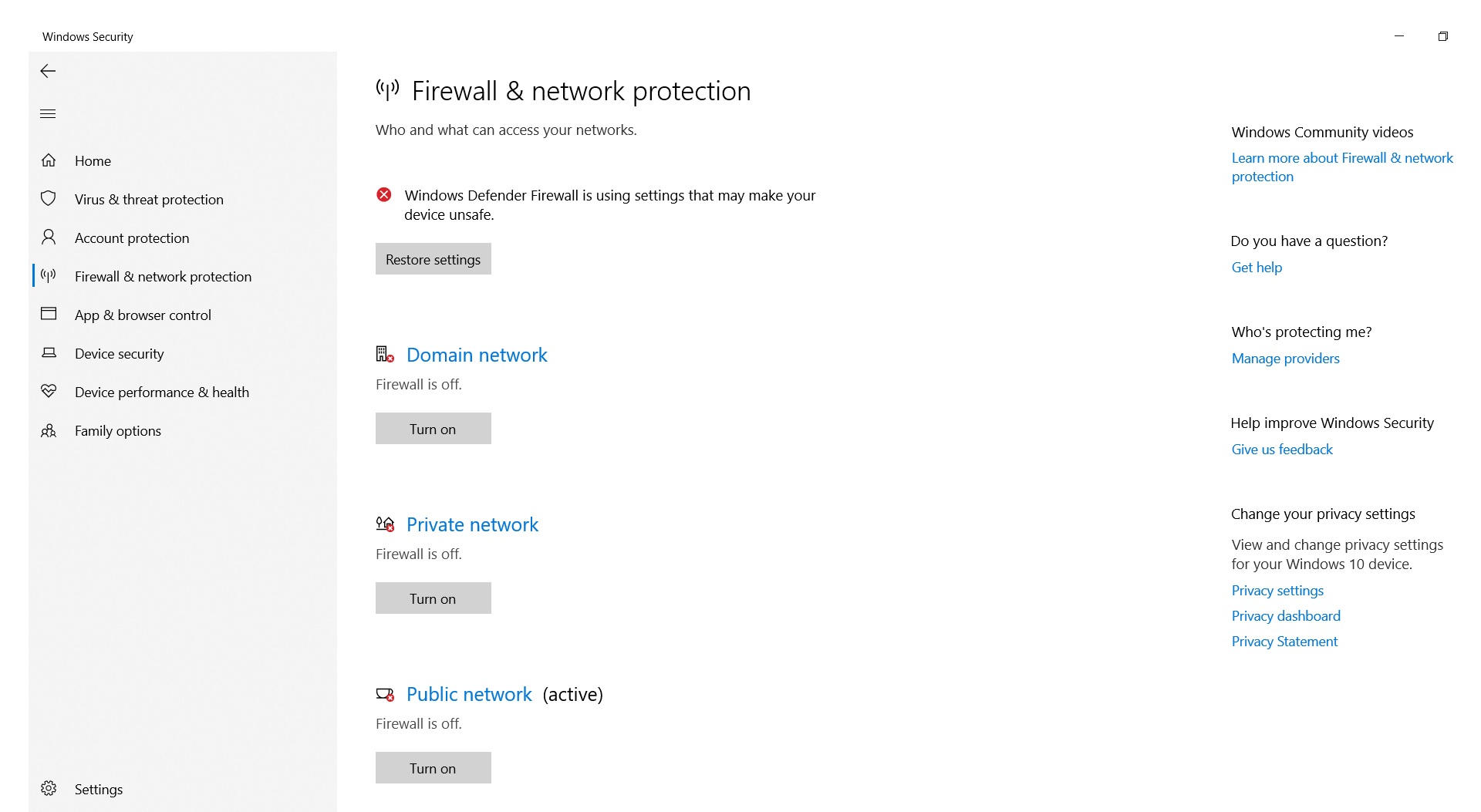
Task: Click the Family options people icon
Action: tap(49, 430)
